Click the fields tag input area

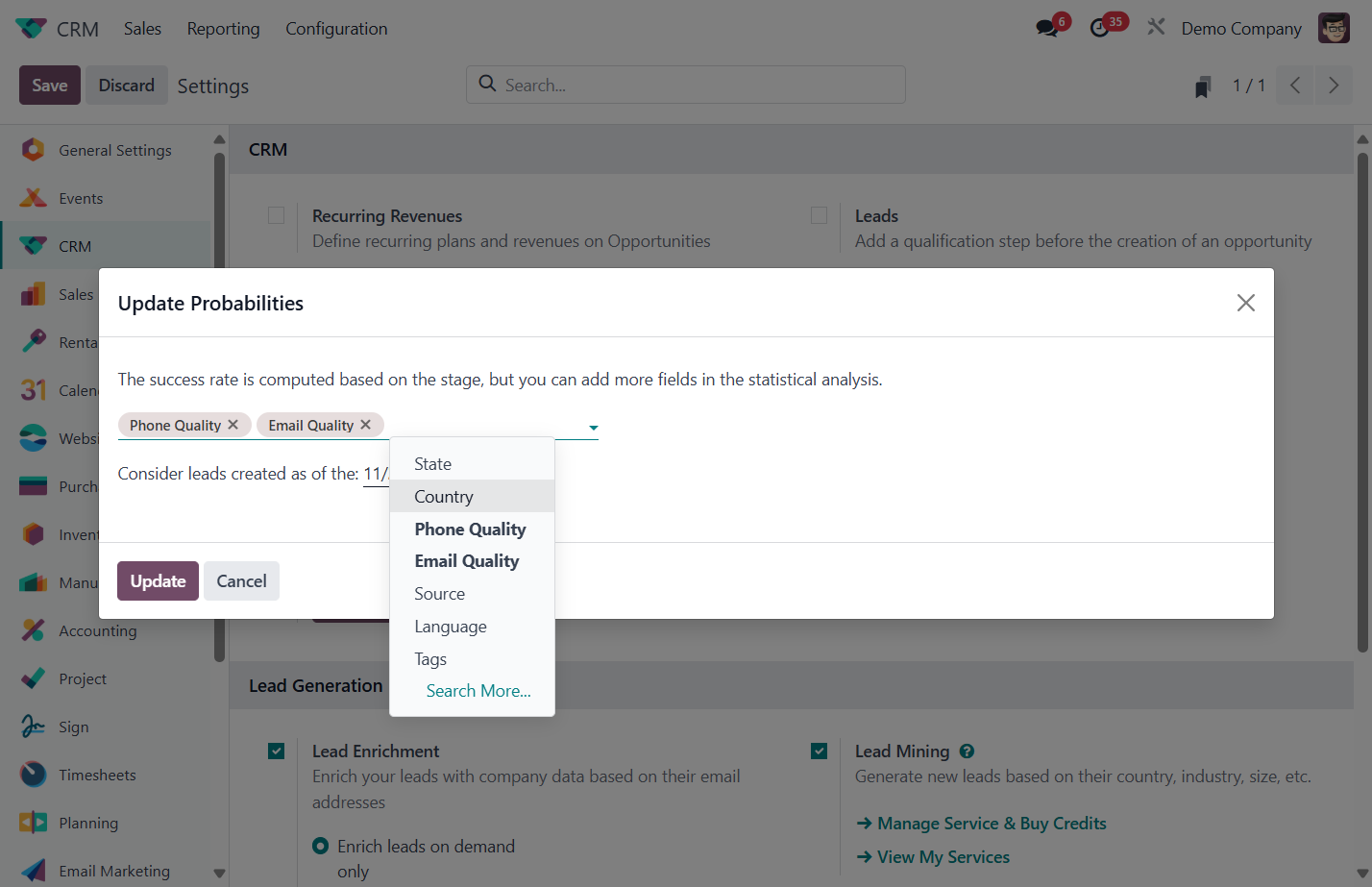[485, 425]
